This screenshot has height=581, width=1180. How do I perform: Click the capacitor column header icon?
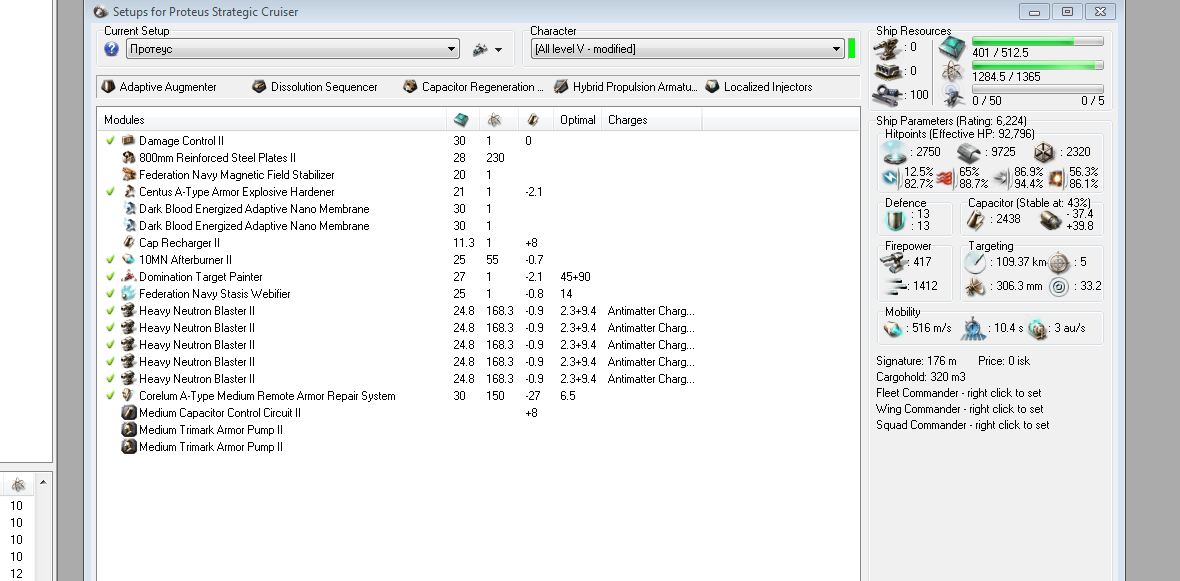pyautogui.click(x=533, y=120)
